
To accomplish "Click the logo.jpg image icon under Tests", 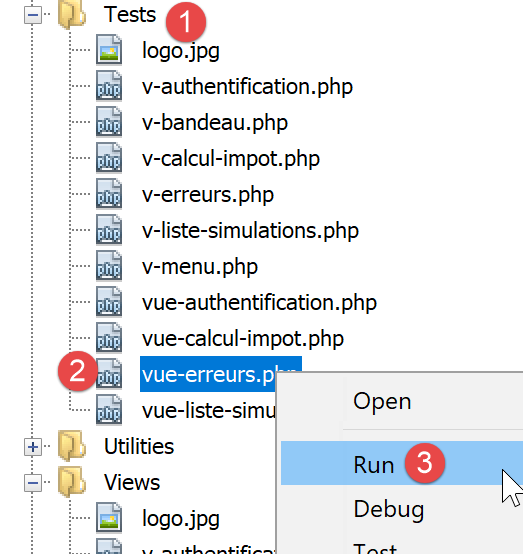I will [x=109, y=50].
